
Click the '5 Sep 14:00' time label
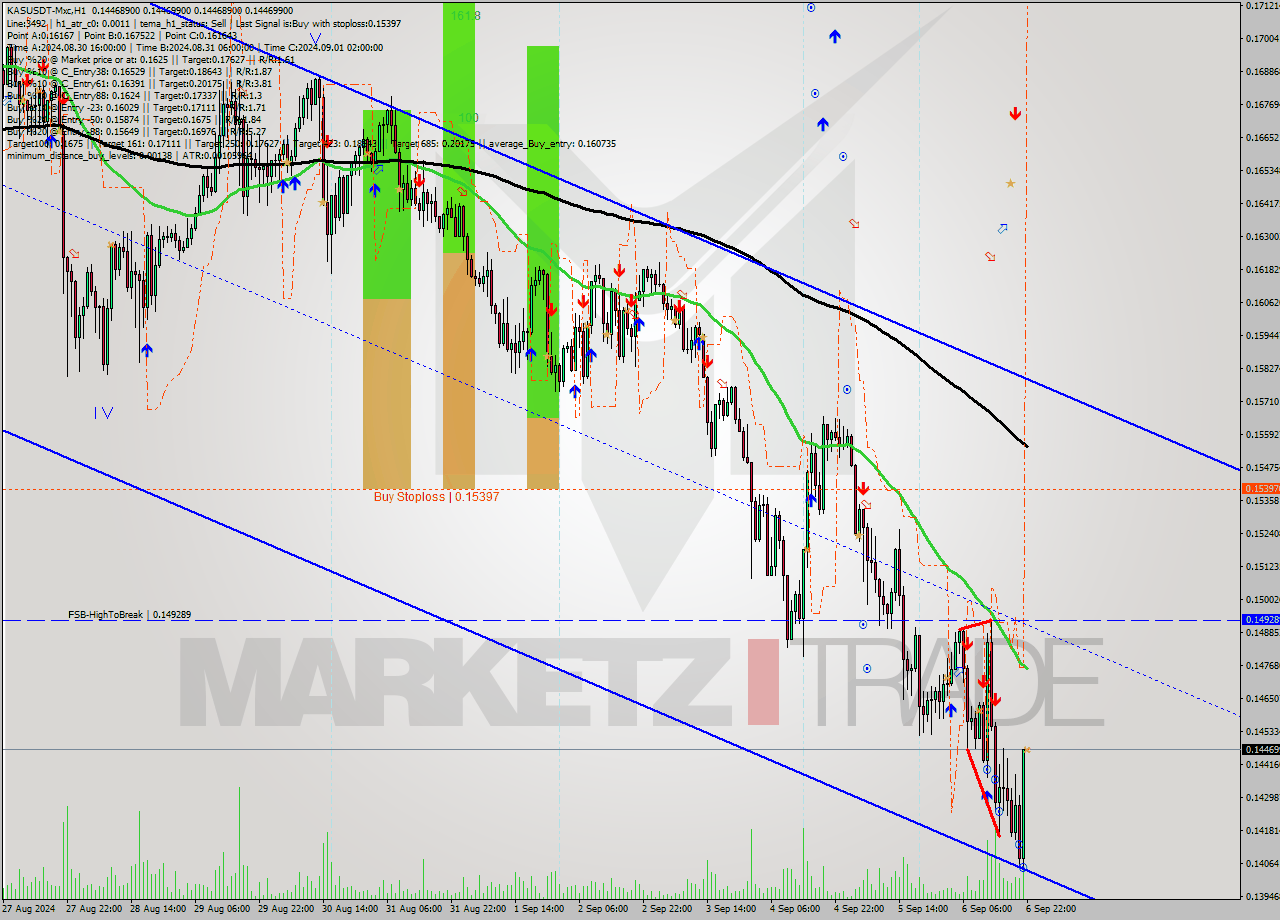tap(924, 910)
